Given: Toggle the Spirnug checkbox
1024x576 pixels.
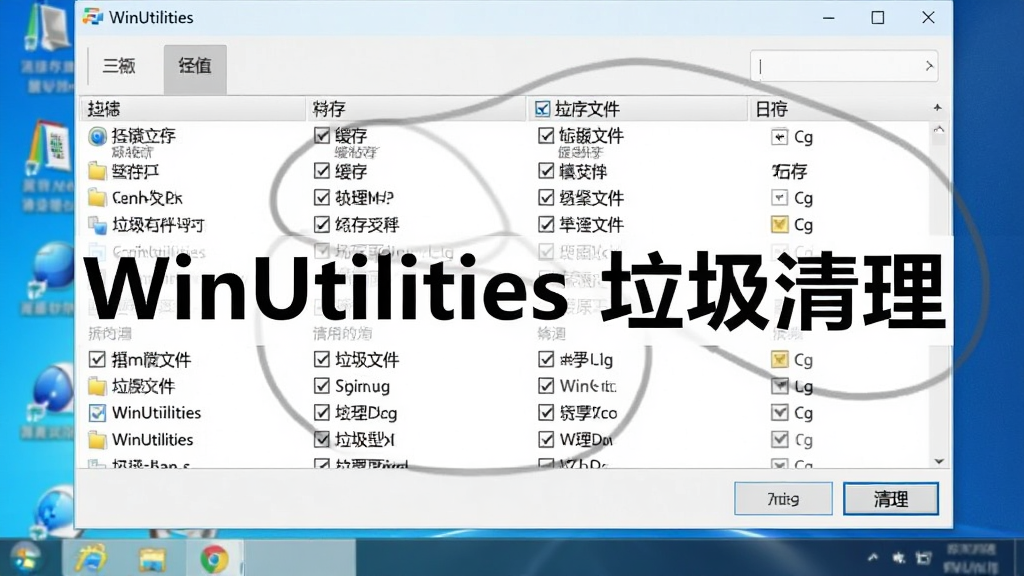Looking at the screenshot, I should point(321,385).
